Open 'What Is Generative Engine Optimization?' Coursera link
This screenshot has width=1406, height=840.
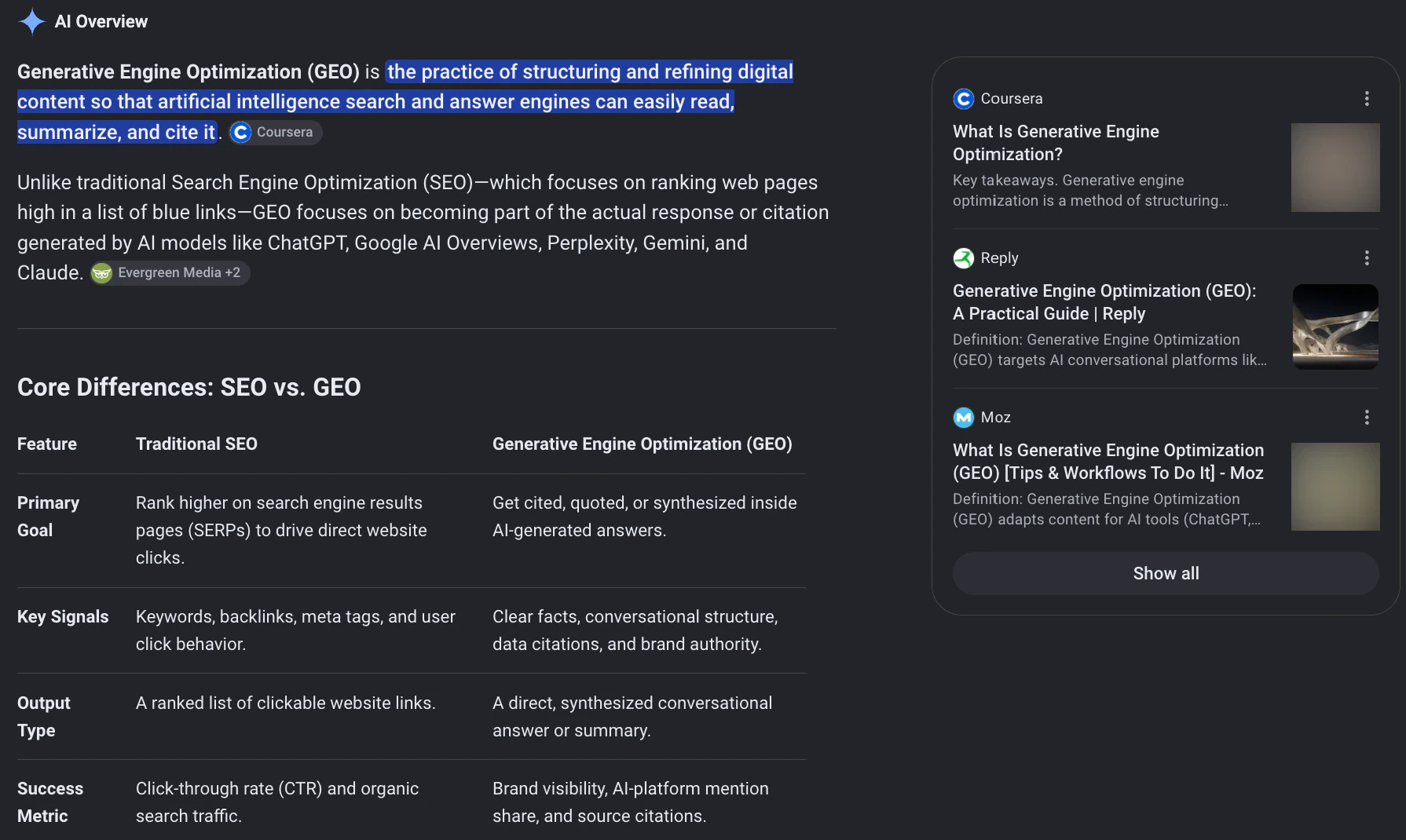point(1056,143)
